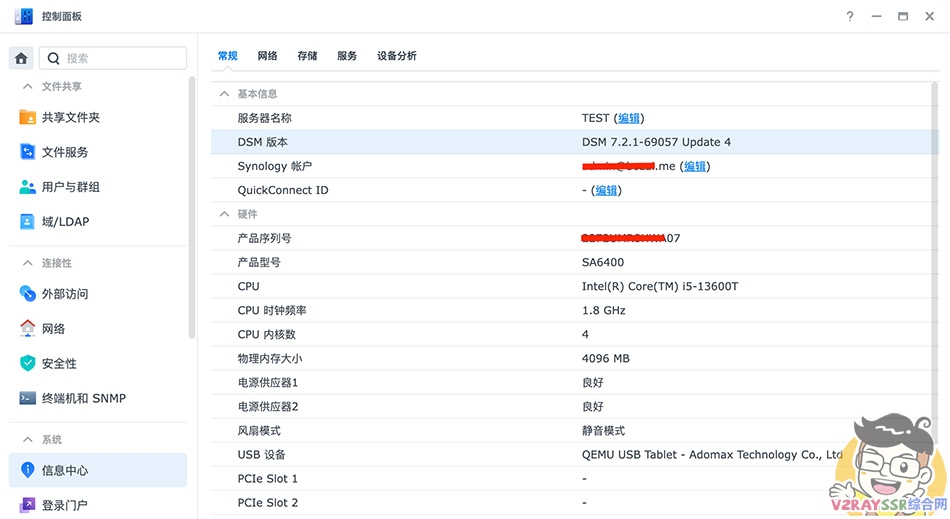
Task: Select the CPU 内核数 row label
Action: pos(267,334)
